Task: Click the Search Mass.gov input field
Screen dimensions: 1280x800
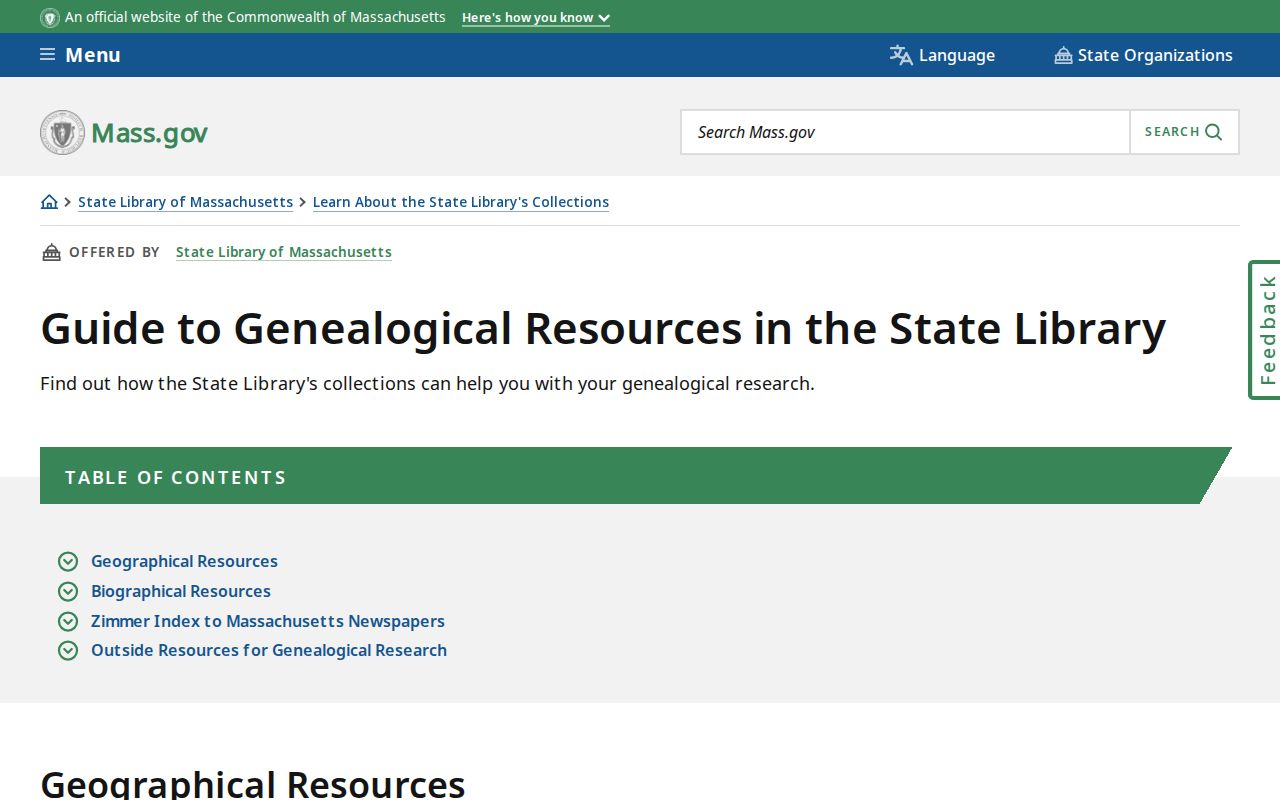Action: (x=905, y=132)
